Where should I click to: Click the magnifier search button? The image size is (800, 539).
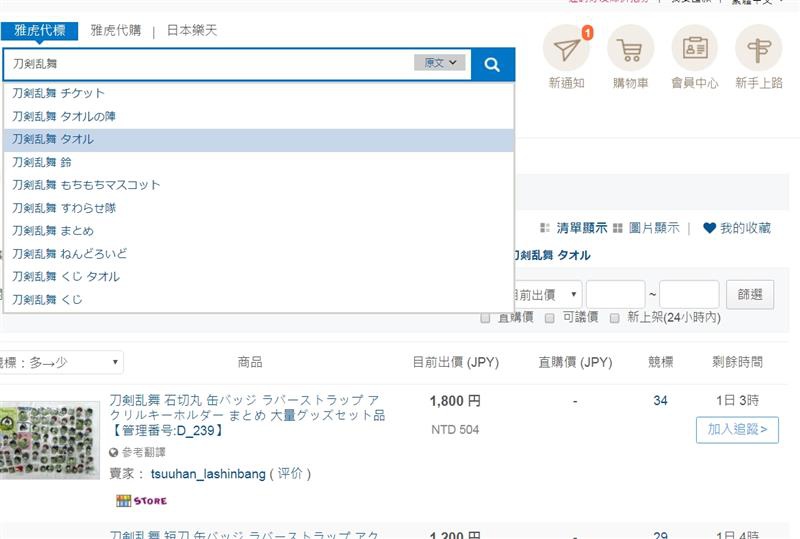click(x=492, y=64)
